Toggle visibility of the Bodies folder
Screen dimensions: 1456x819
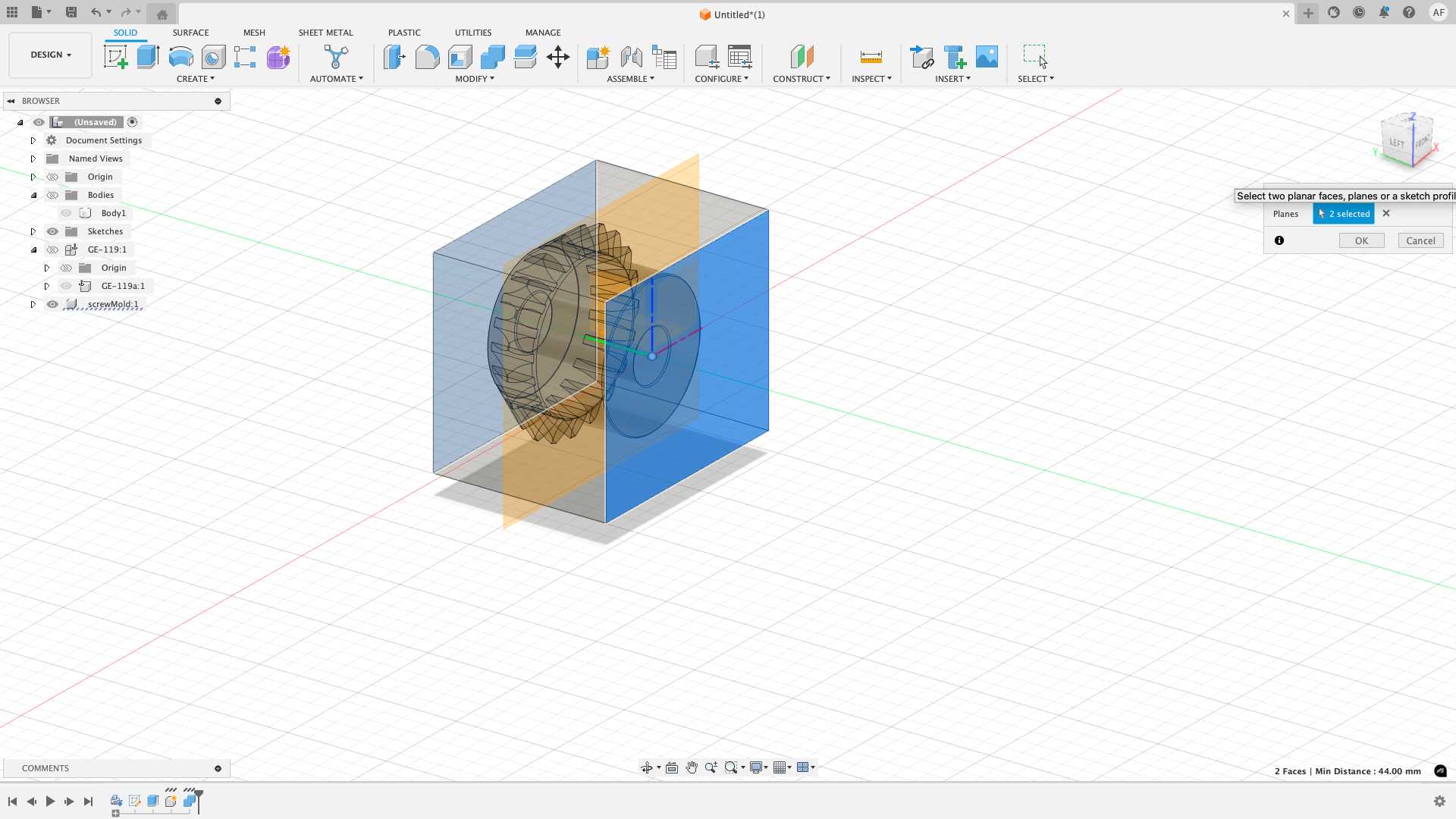(52, 195)
